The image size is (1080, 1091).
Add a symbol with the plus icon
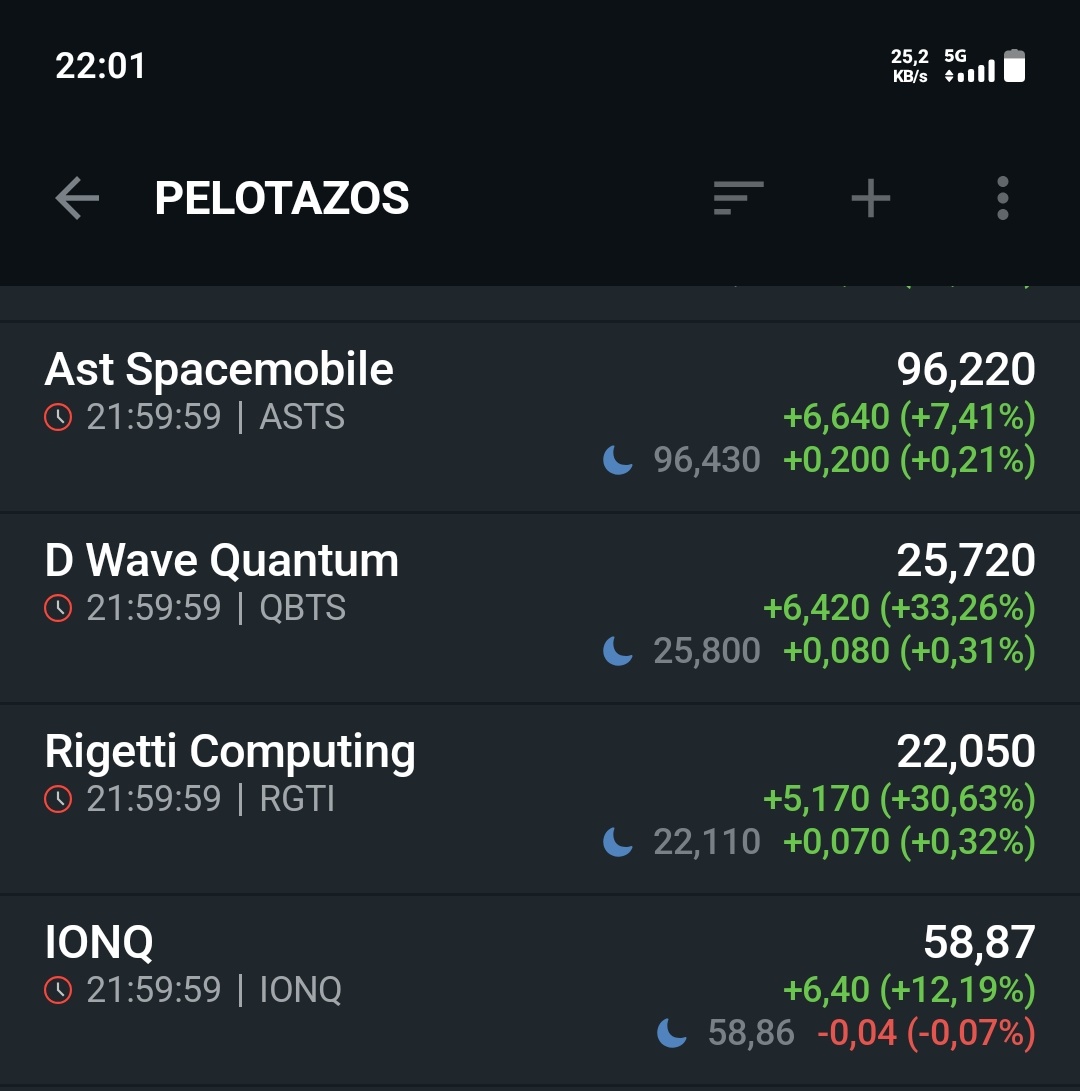[871, 198]
